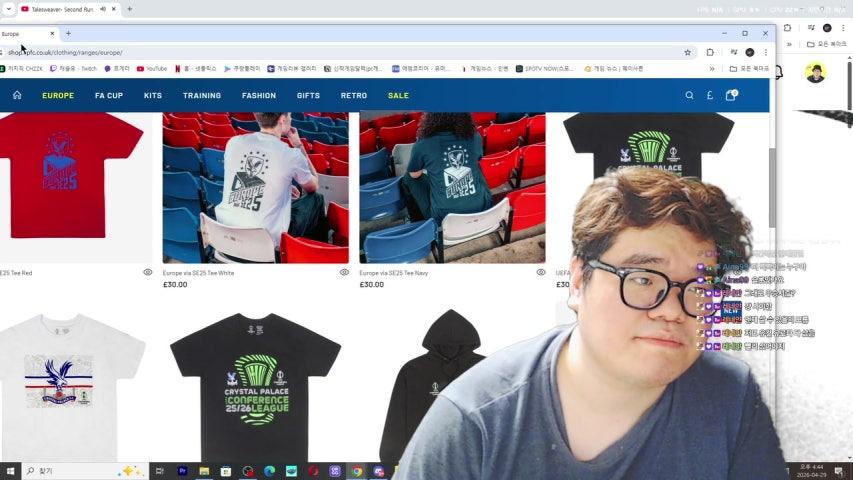Click the taskbar search box
This screenshot has width=853, height=480.
pos(85,471)
